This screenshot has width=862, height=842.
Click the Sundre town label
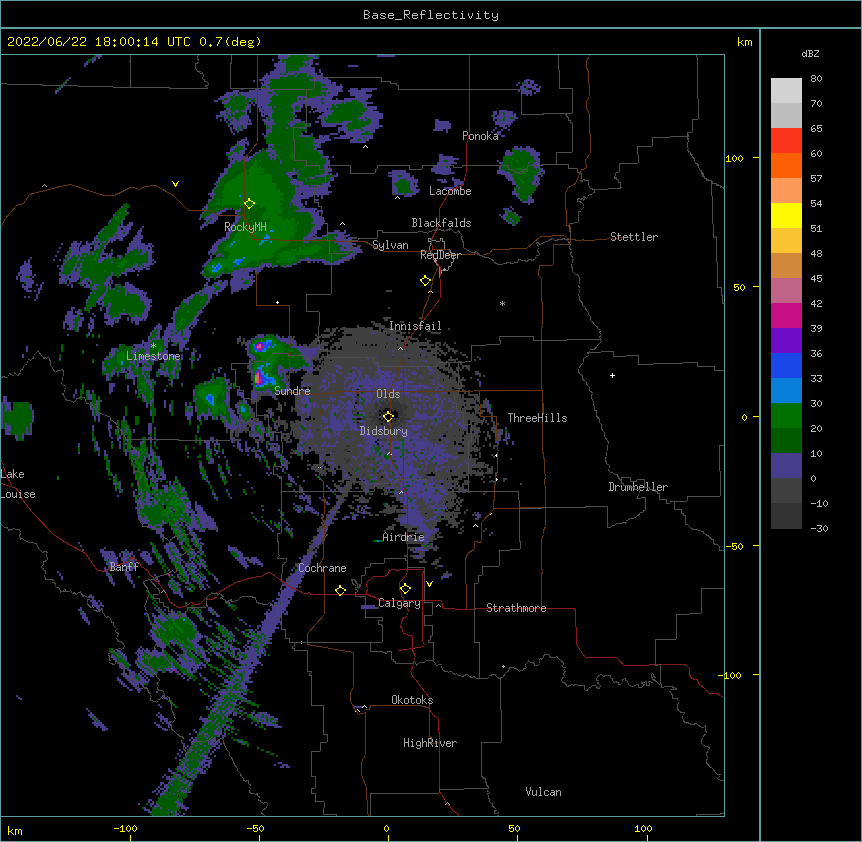pos(292,391)
